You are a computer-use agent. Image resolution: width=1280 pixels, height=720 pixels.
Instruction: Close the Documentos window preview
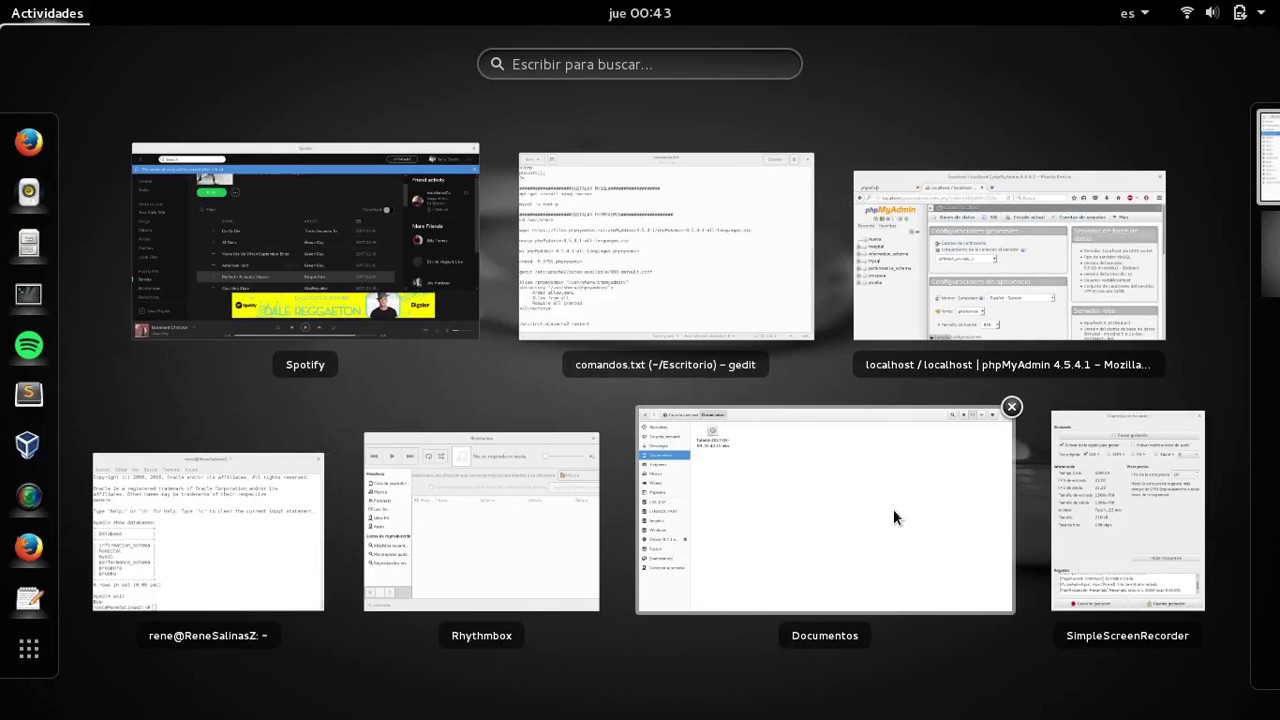click(1012, 407)
